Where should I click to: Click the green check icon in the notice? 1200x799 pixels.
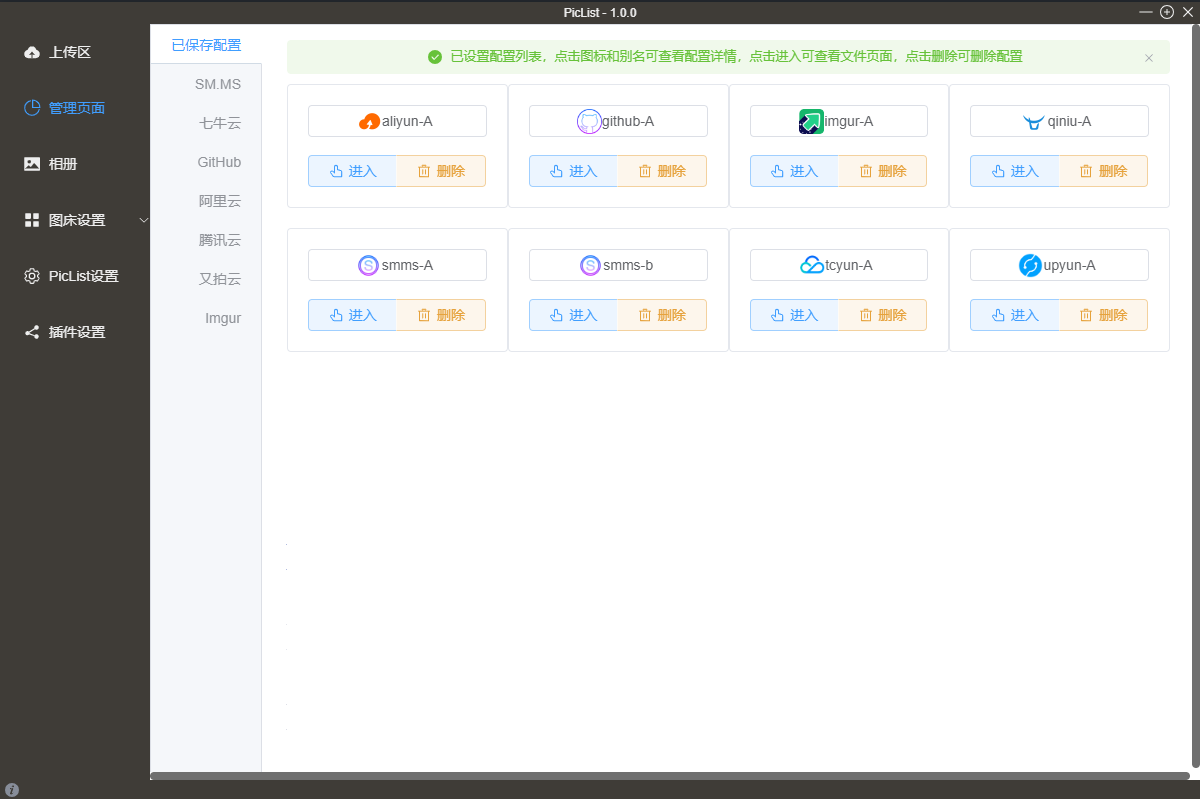point(435,57)
